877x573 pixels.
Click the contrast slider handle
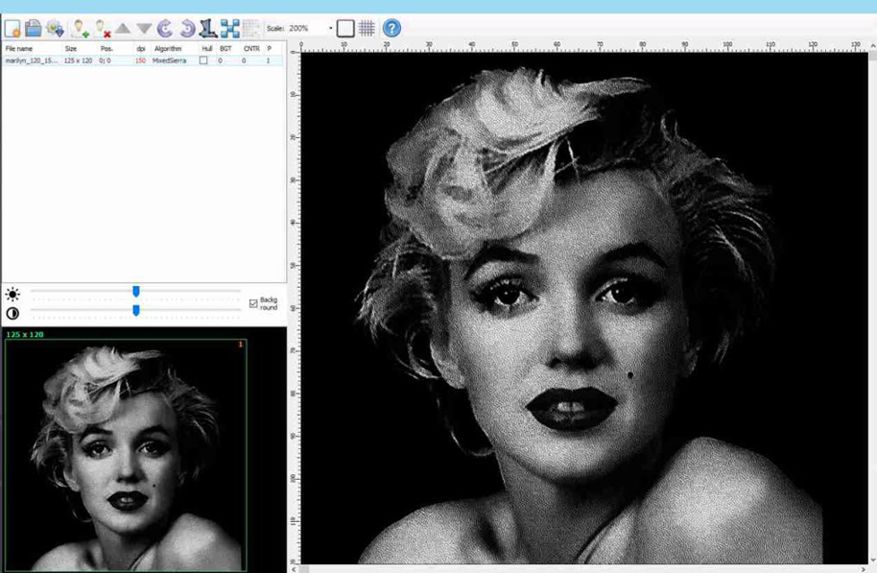(136, 310)
